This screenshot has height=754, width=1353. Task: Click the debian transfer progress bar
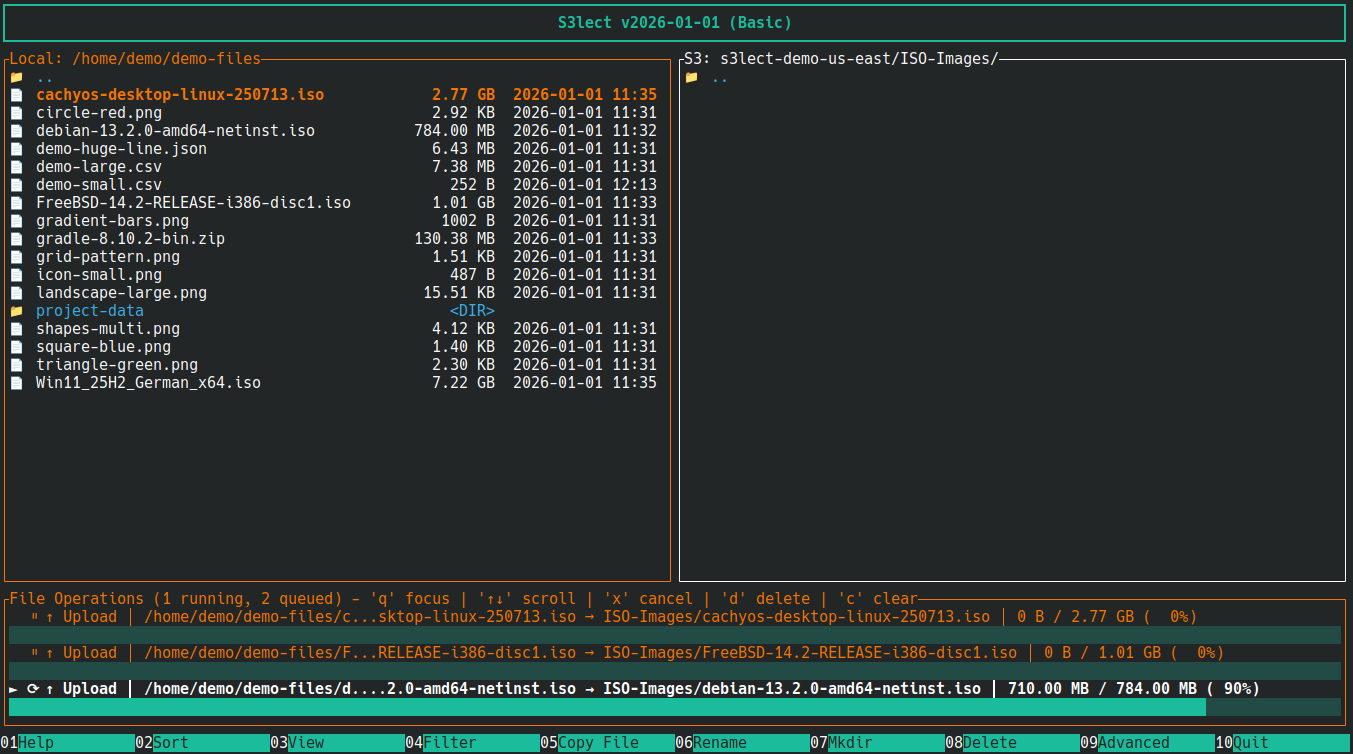tap(600, 706)
